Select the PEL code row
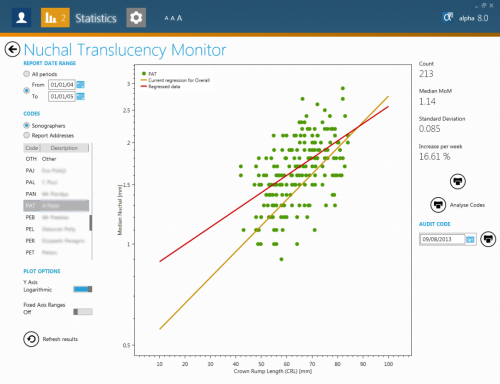 tap(56, 229)
